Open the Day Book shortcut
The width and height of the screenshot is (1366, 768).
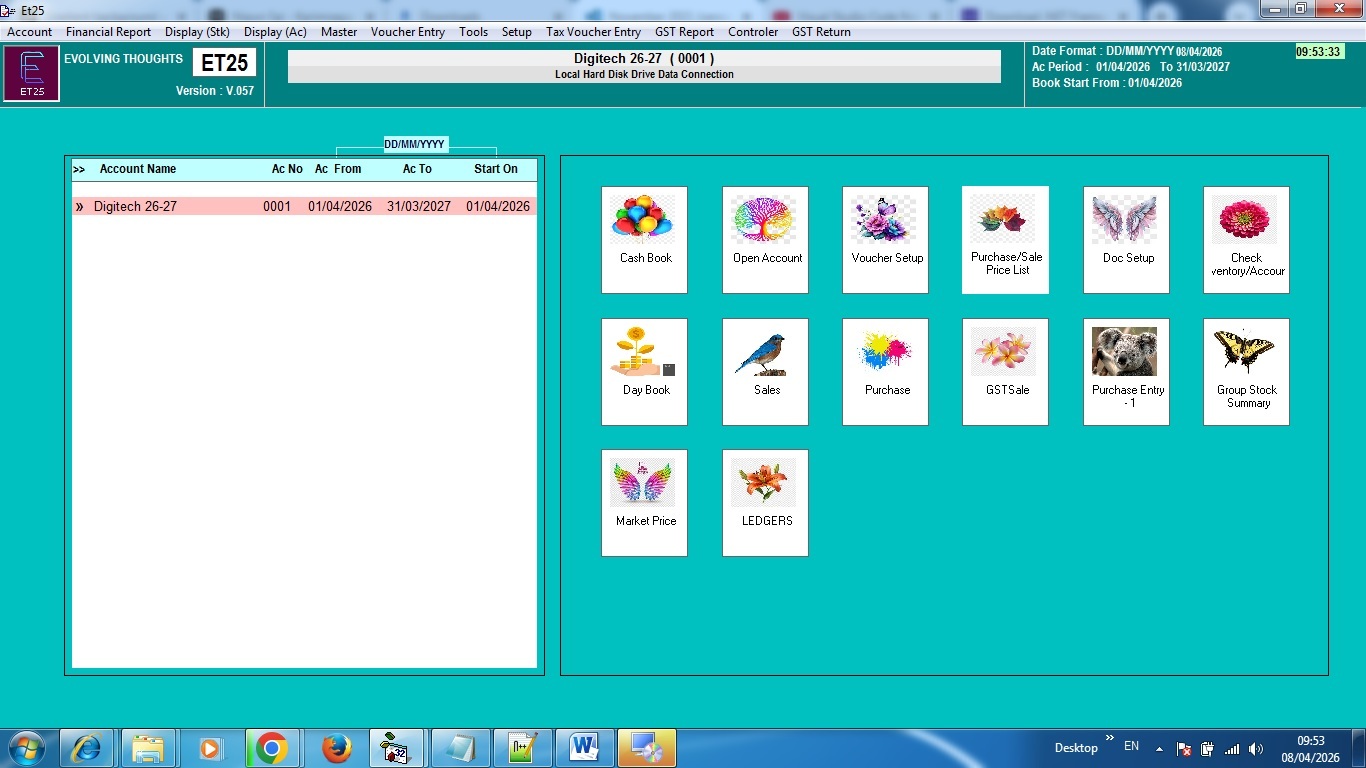click(644, 371)
